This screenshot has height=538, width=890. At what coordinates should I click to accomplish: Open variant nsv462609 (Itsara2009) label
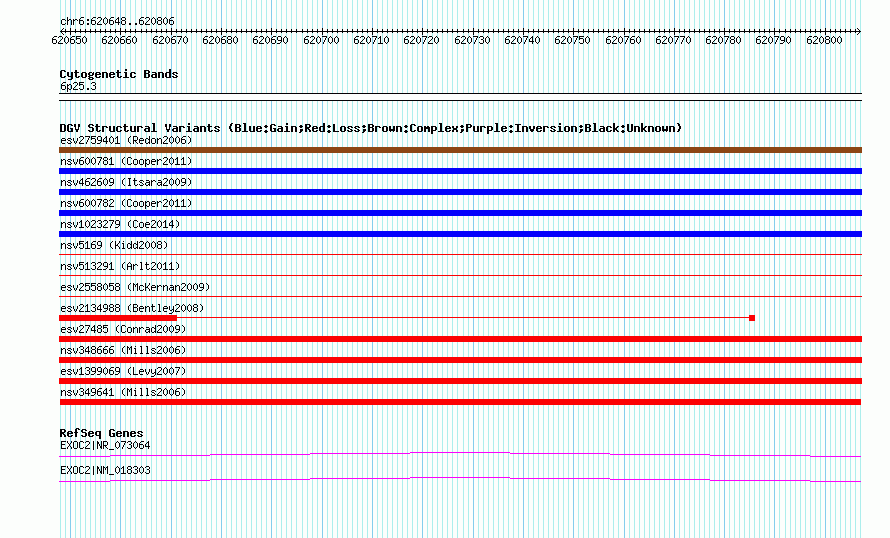coord(126,182)
